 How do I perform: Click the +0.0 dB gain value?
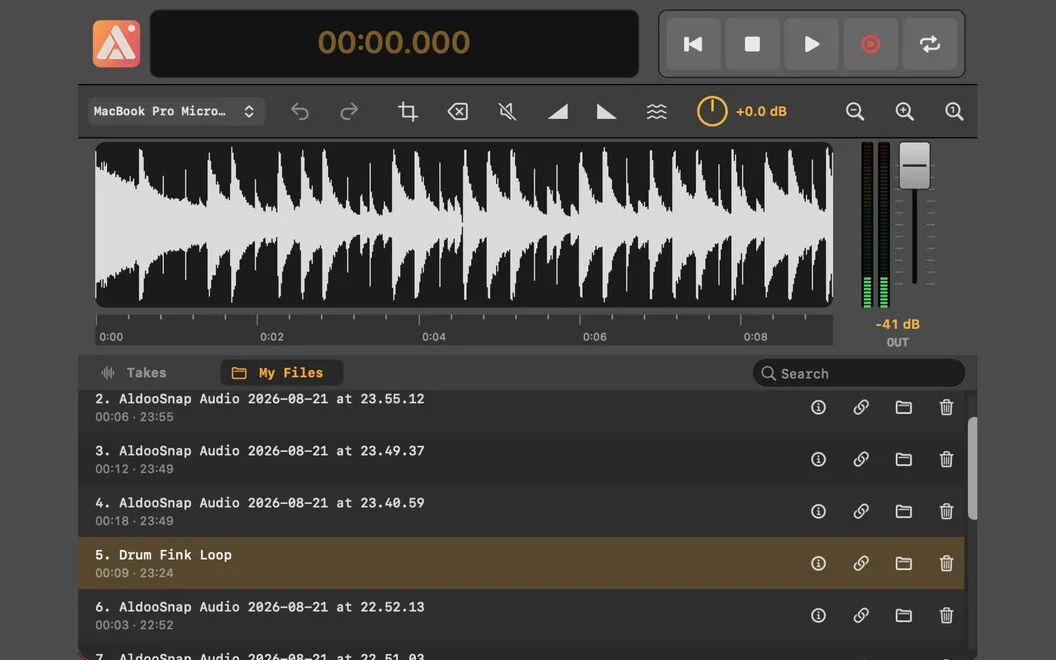(x=761, y=112)
